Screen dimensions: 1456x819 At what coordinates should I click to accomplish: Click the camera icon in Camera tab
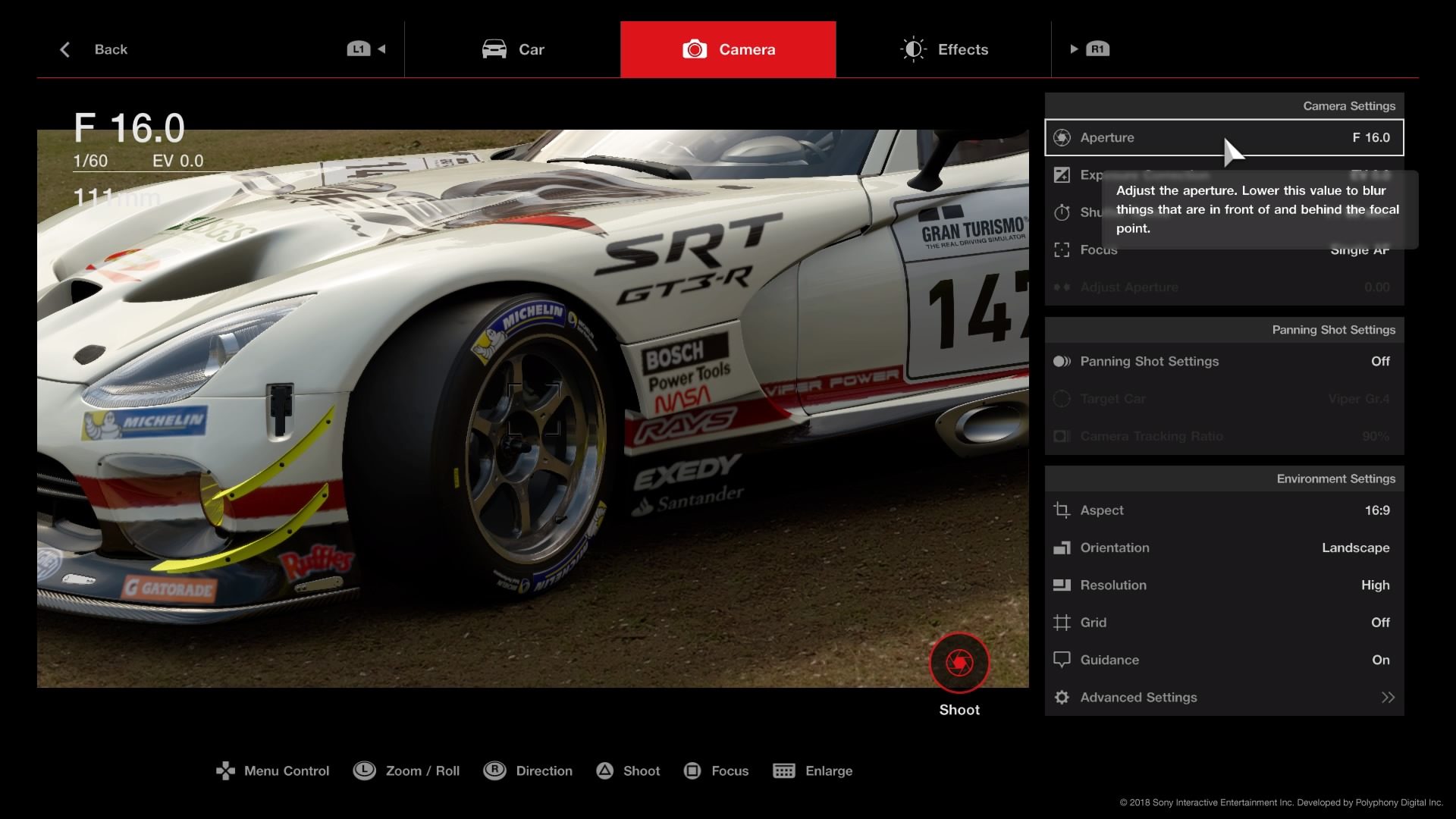tap(695, 49)
